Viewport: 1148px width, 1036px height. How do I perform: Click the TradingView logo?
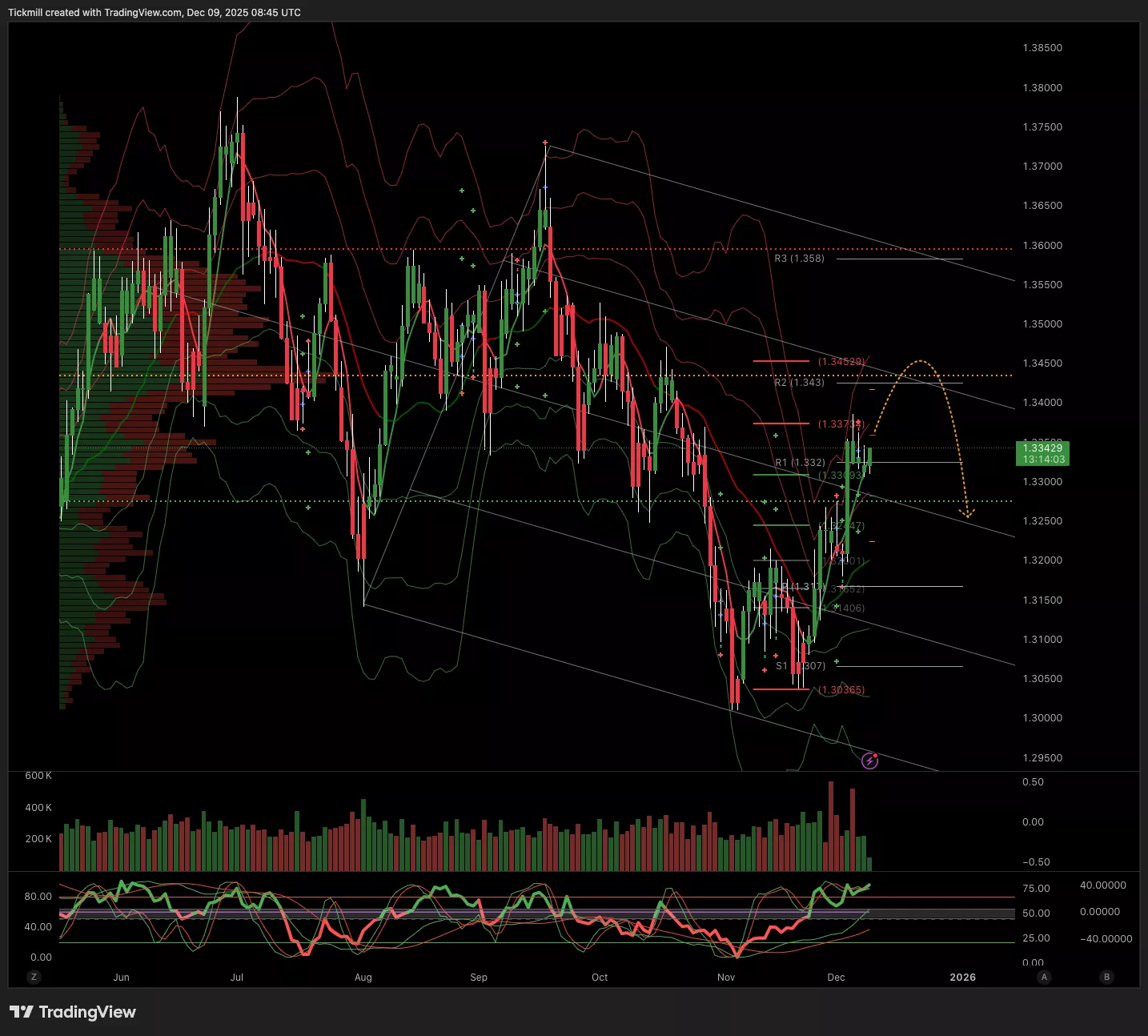click(73, 1012)
